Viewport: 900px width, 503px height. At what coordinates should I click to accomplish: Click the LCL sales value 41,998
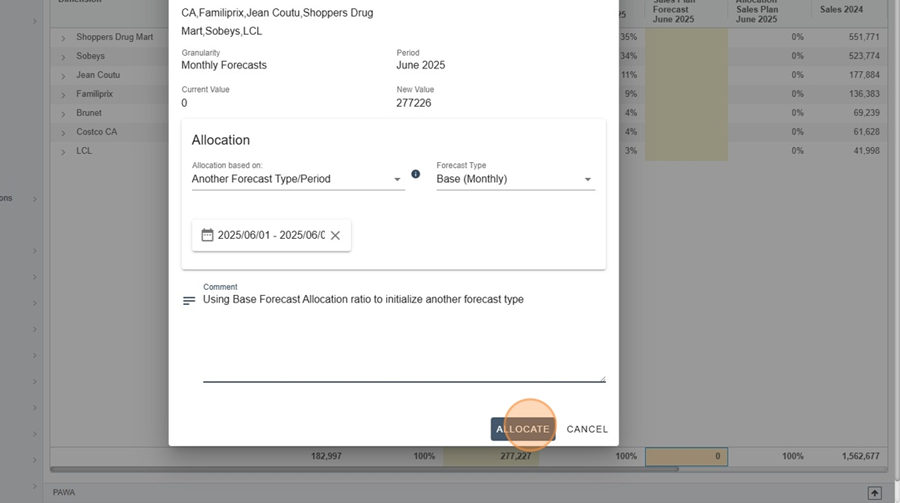[x=866, y=150]
